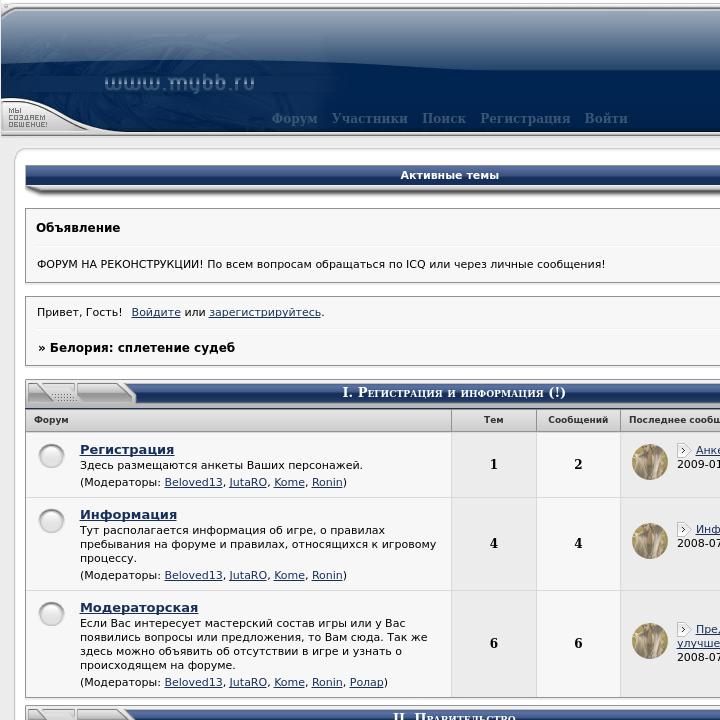The image size is (720, 720).
Task: Open last post arrow icon in Информация row
Action: point(683,529)
